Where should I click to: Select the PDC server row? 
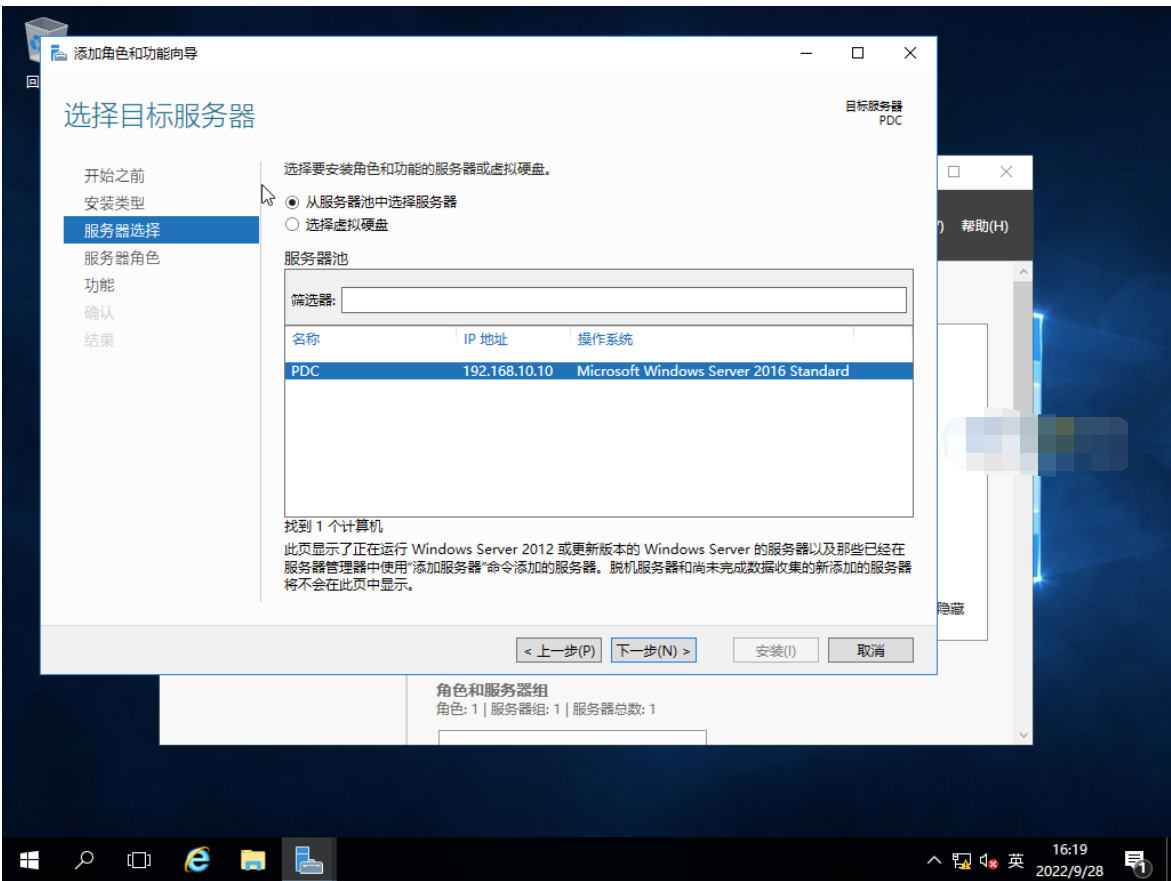(x=598, y=371)
